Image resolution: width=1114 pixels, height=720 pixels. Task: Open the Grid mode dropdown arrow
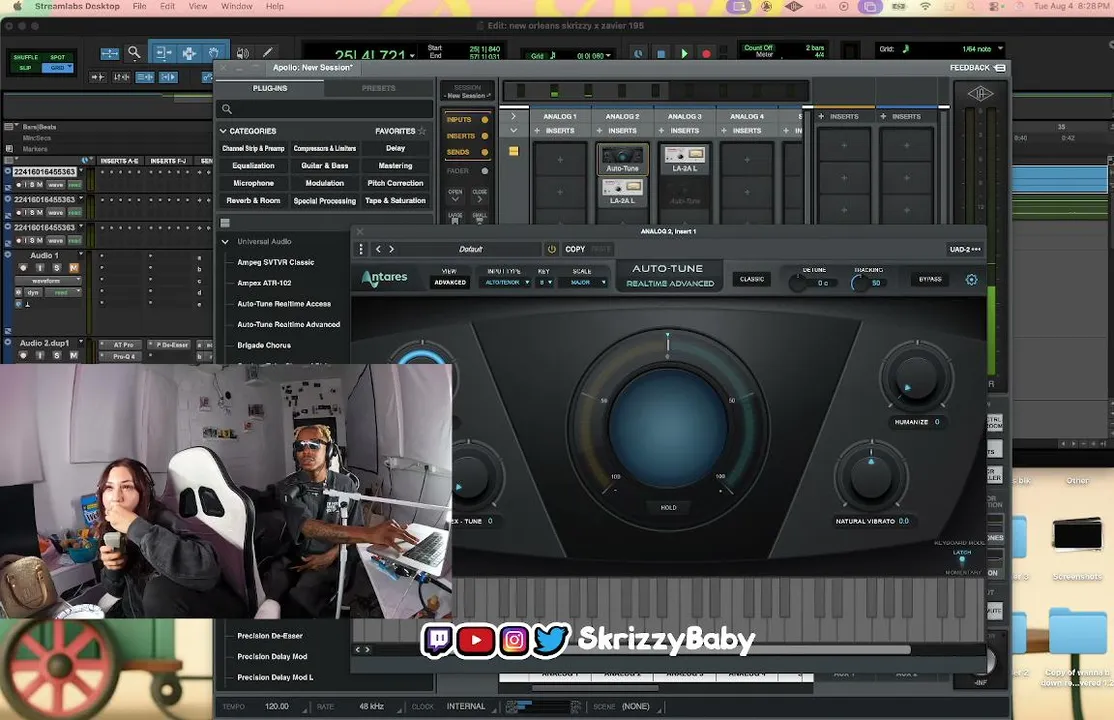pos(70,68)
